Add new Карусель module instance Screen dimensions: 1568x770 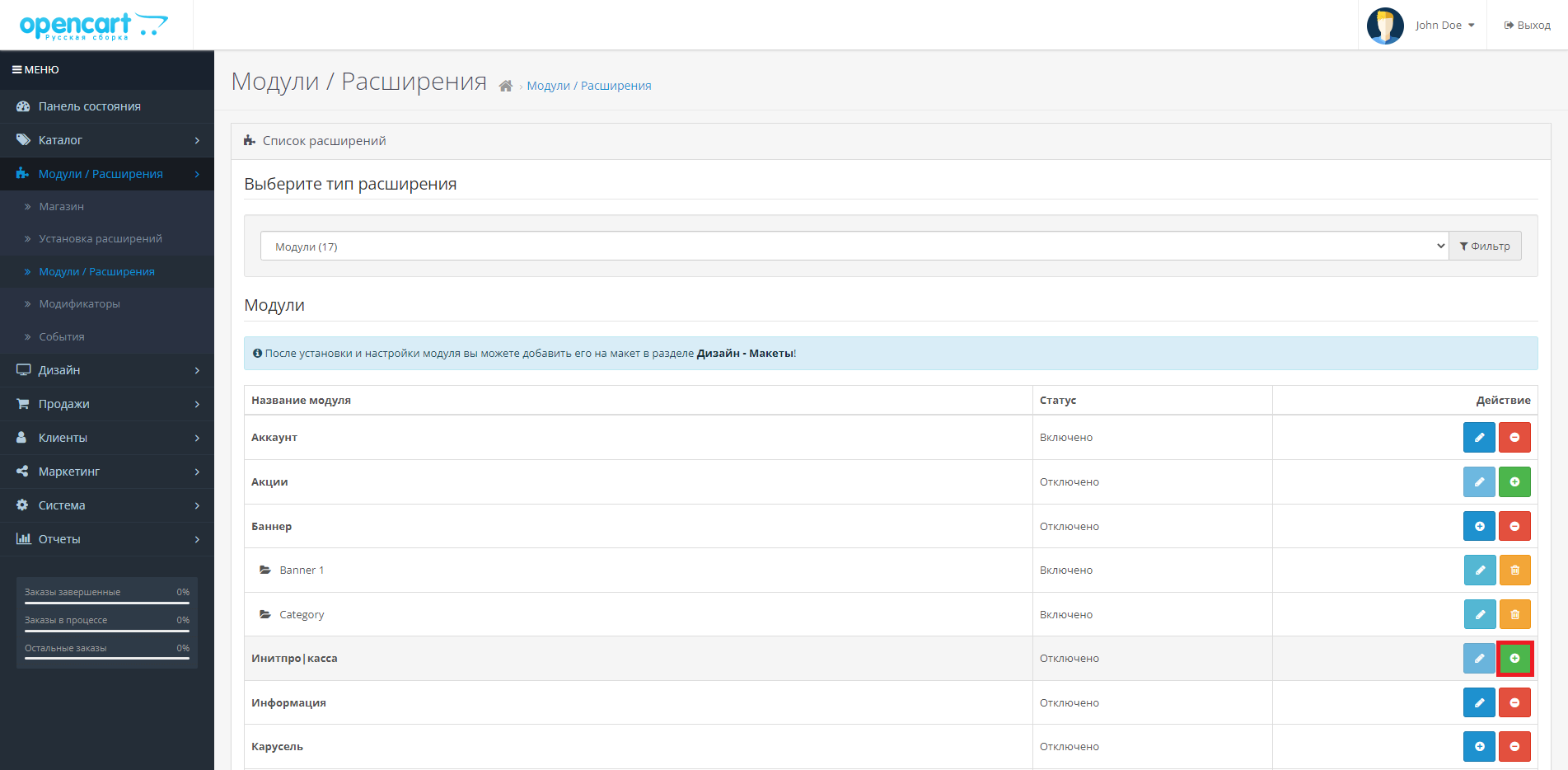1479,746
